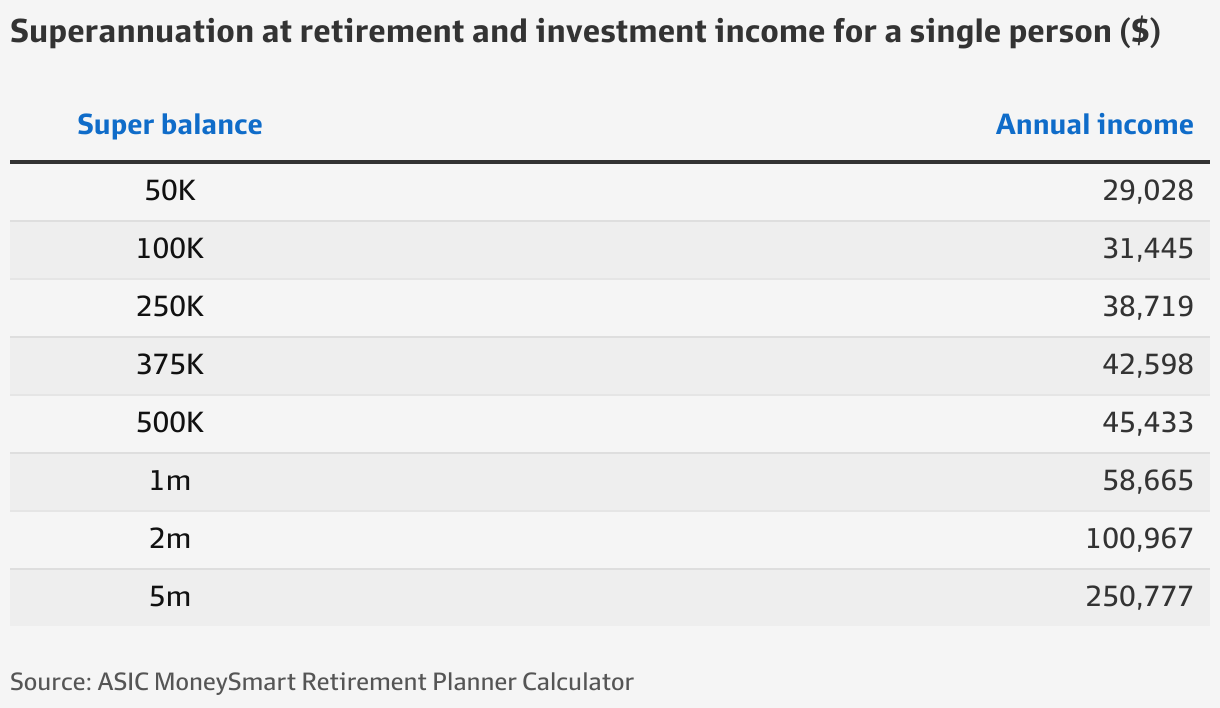The width and height of the screenshot is (1220, 708).
Task: Click the 42,598 annual income value
Action: coord(1148,365)
